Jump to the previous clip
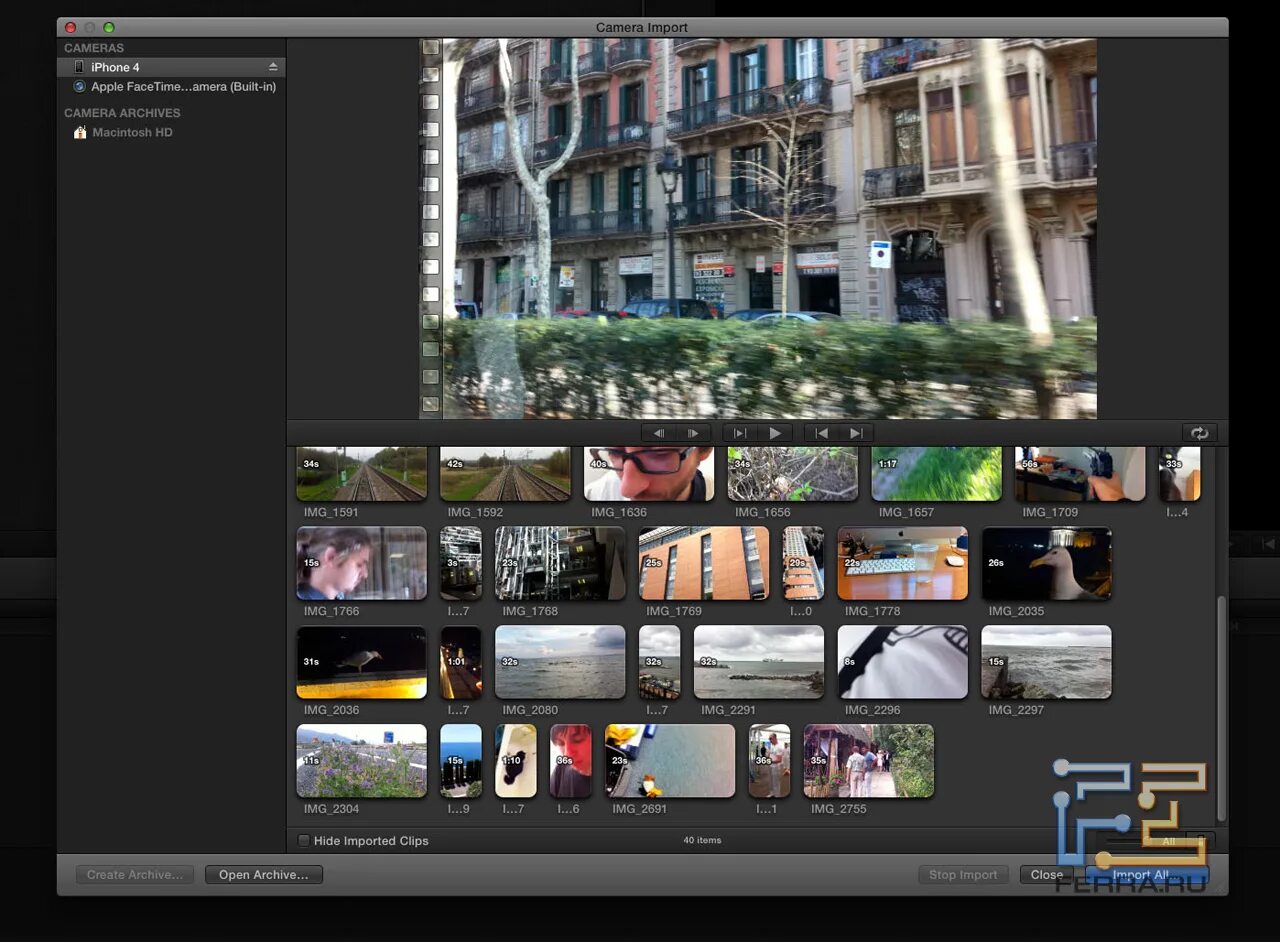This screenshot has height=942, width=1280. [x=821, y=433]
